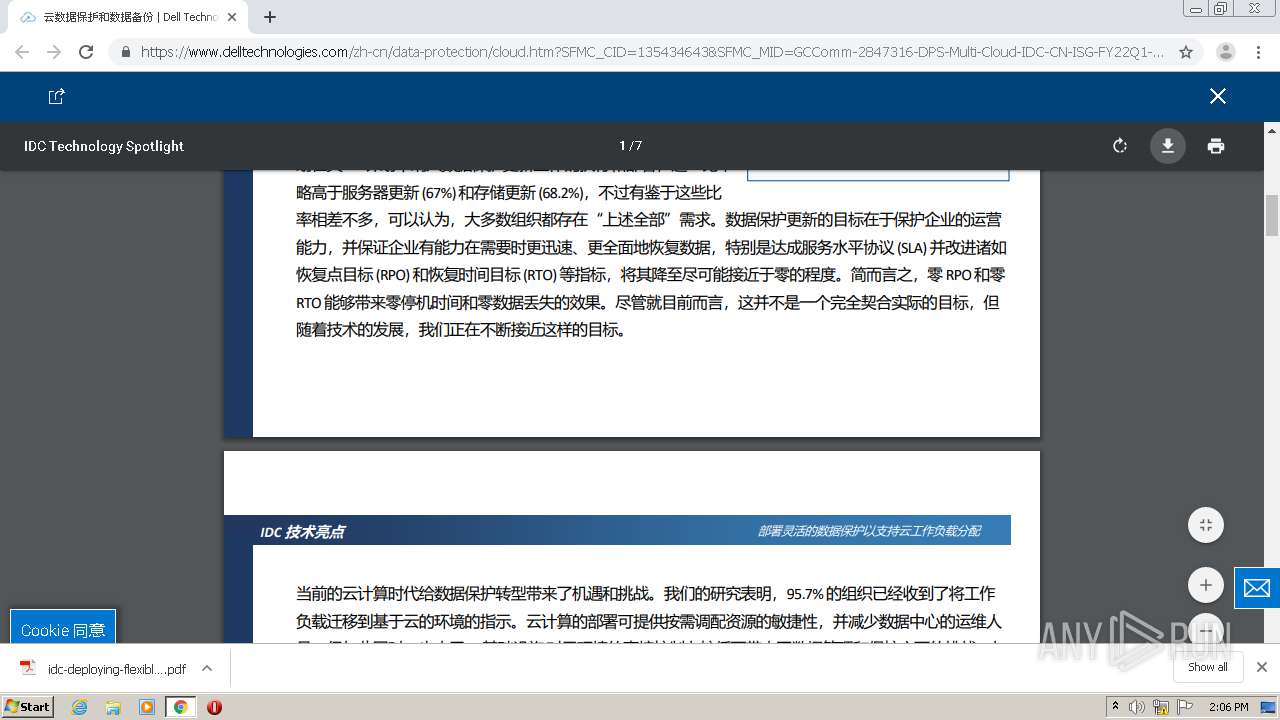Close the PDF overlay with X
1280x720 pixels.
click(x=1217, y=96)
